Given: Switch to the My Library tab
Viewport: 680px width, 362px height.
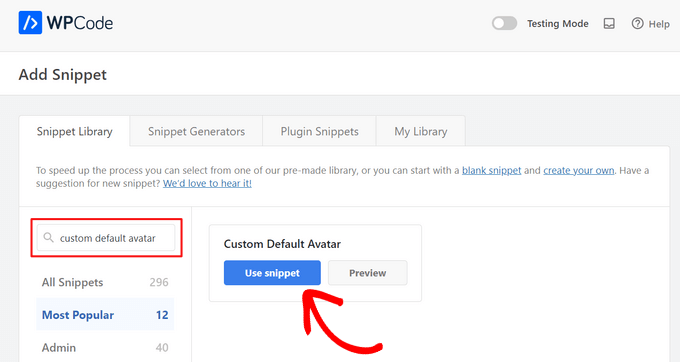Looking at the screenshot, I should pyautogui.click(x=421, y=131).
